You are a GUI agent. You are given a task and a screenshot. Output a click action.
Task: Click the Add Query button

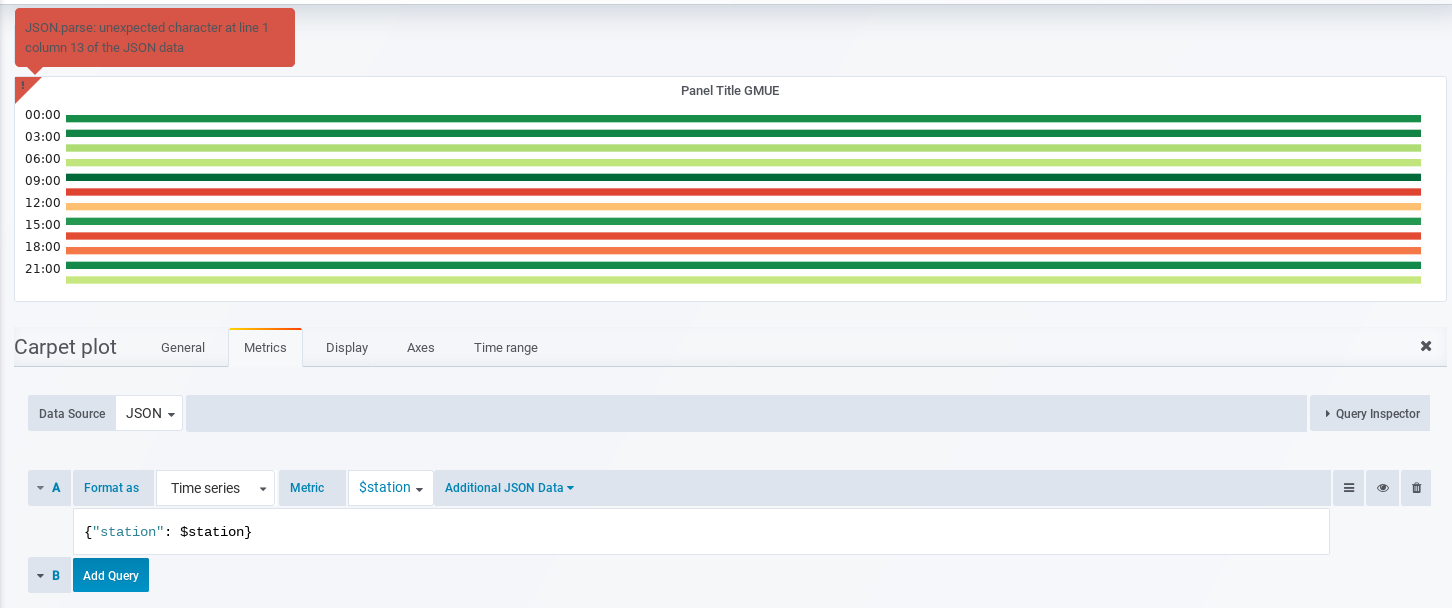coord(110,575)
